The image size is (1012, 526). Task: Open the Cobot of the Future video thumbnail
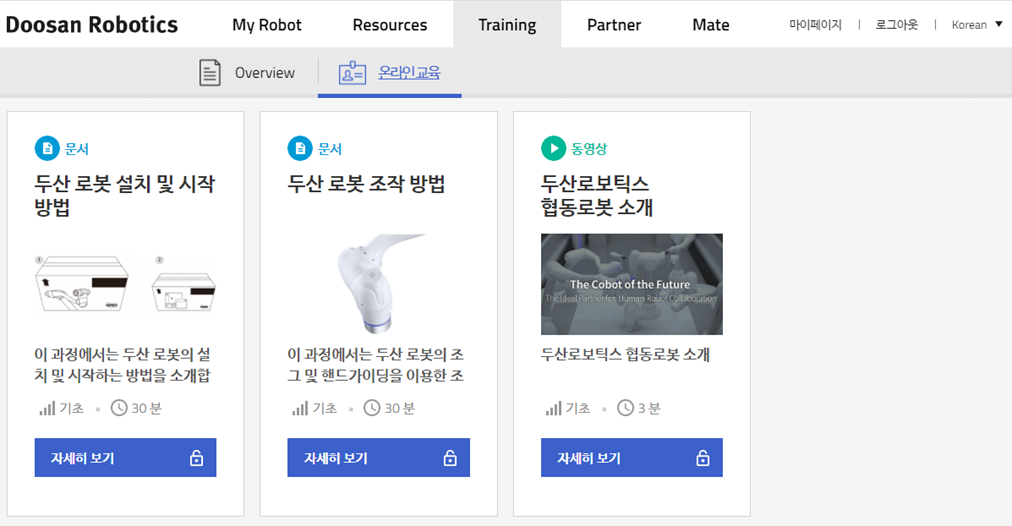631,284
